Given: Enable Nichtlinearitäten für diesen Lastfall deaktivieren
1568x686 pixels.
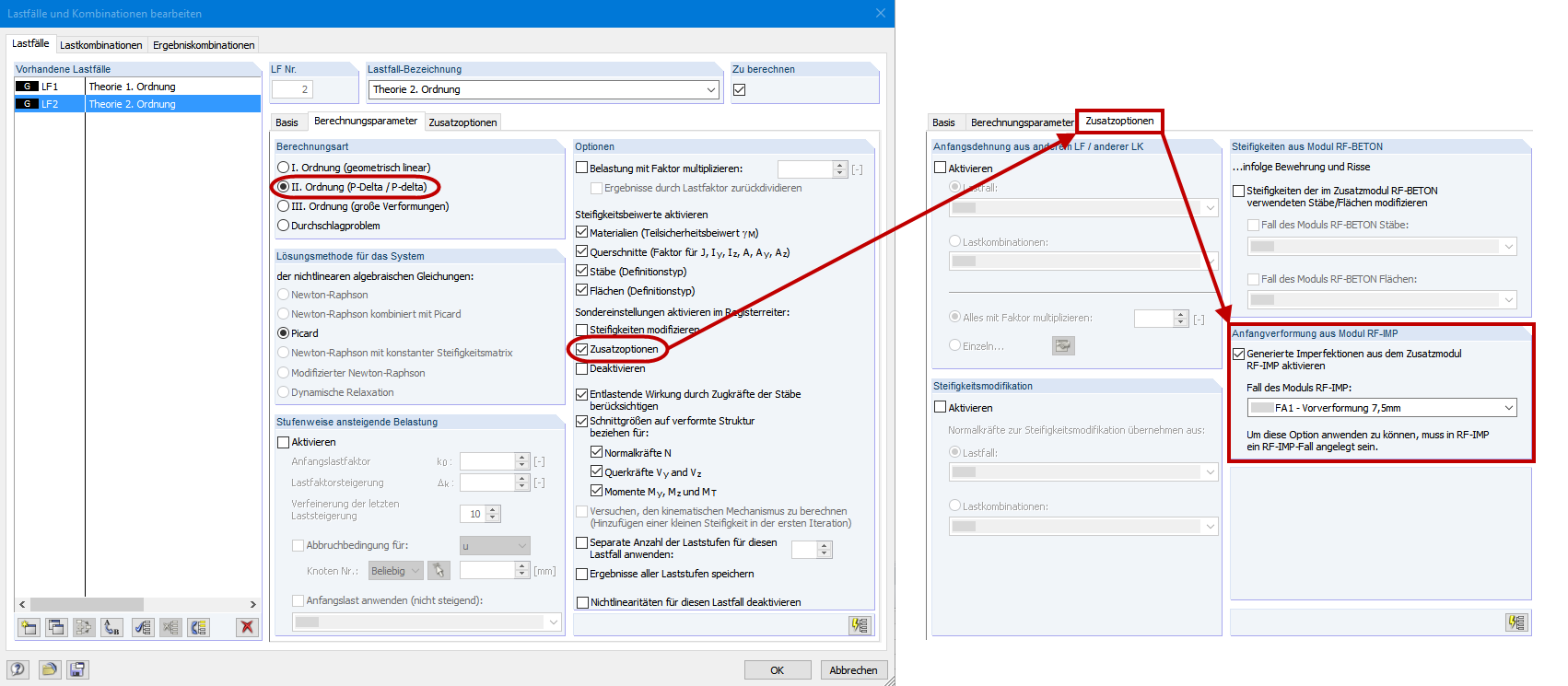Looking at the screenshot, I should tap(581, 602).
